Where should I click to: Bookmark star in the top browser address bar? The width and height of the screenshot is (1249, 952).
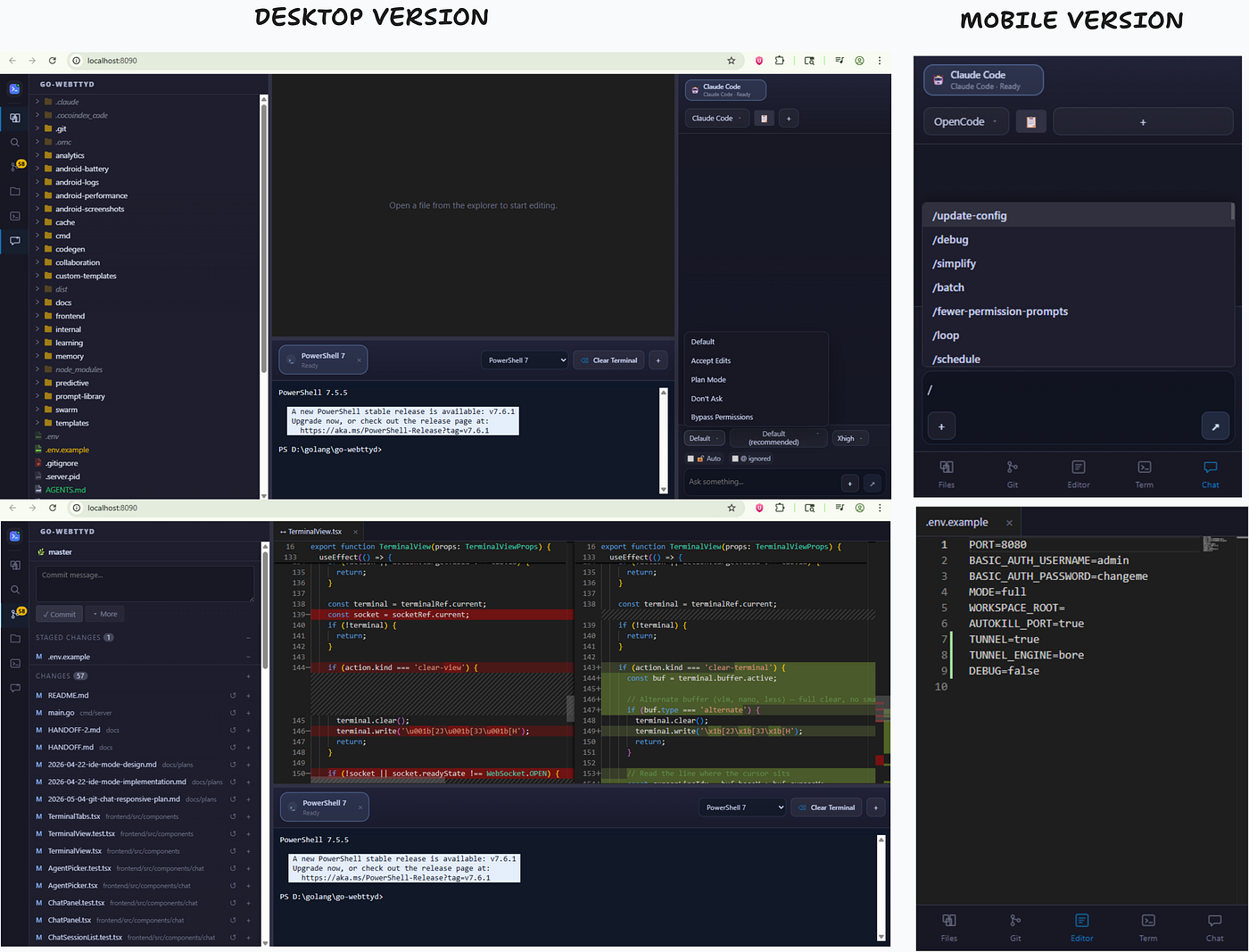tap(731, 61)
